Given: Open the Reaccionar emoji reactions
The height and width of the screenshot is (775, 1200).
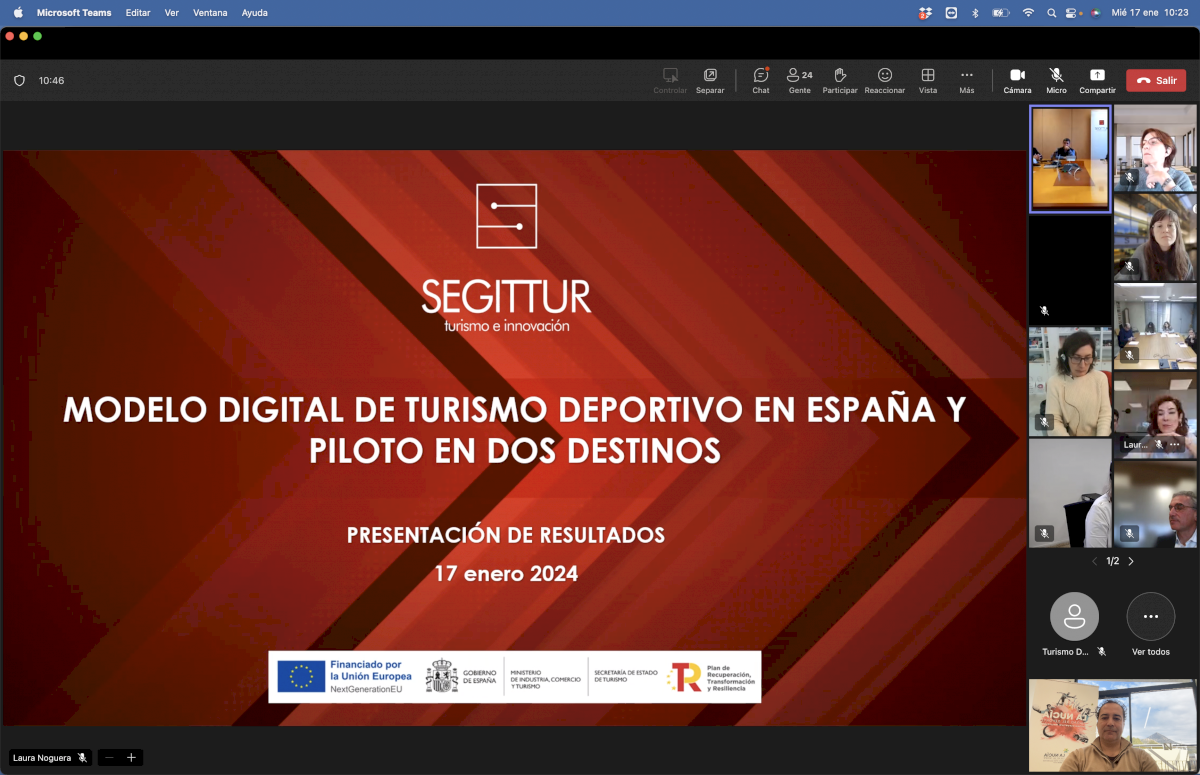Looking at the screenshot, I should click(x=884, y=76).
